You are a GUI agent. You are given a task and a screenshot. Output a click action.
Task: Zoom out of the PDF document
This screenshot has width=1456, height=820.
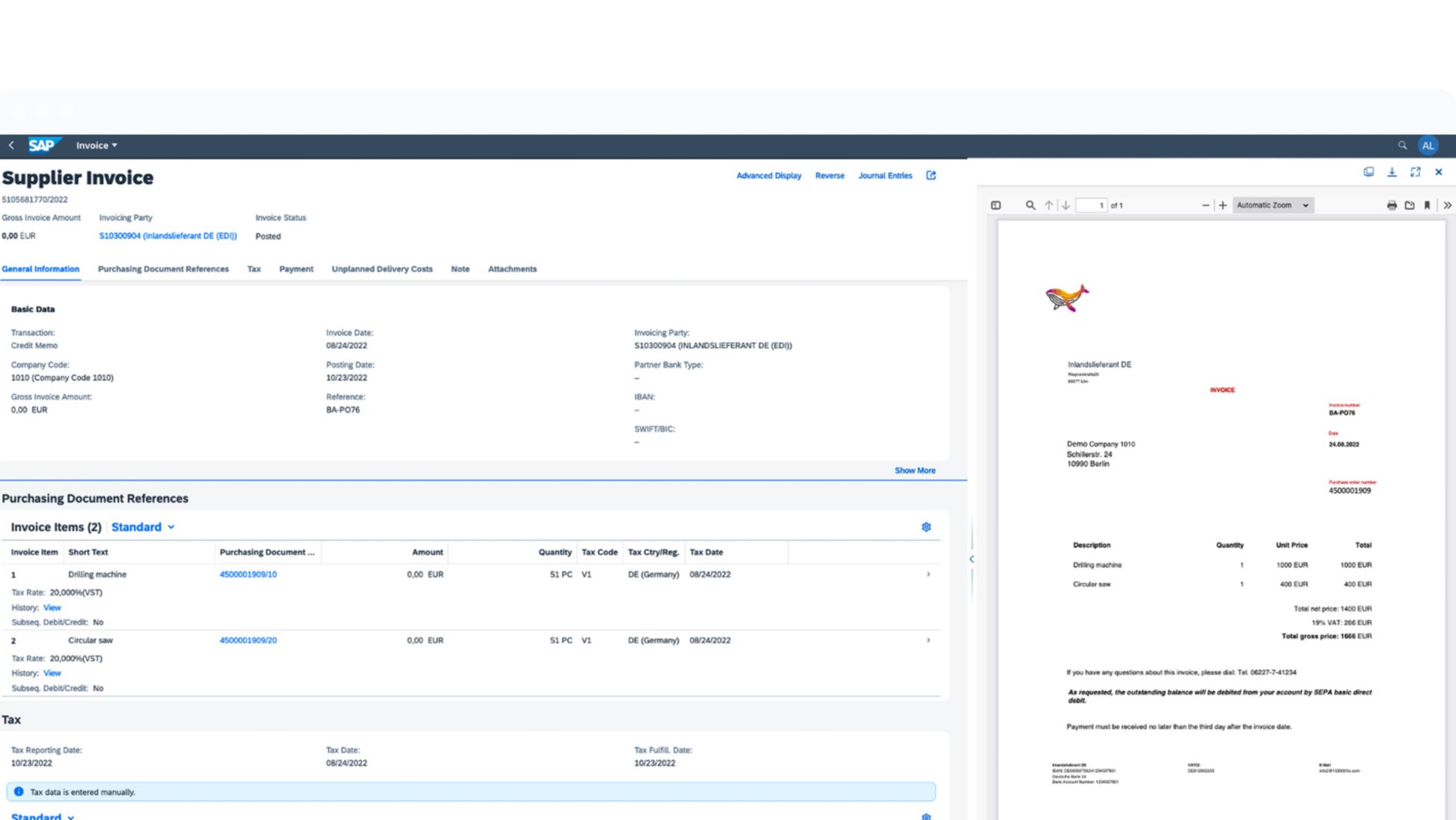point(1206,205)
